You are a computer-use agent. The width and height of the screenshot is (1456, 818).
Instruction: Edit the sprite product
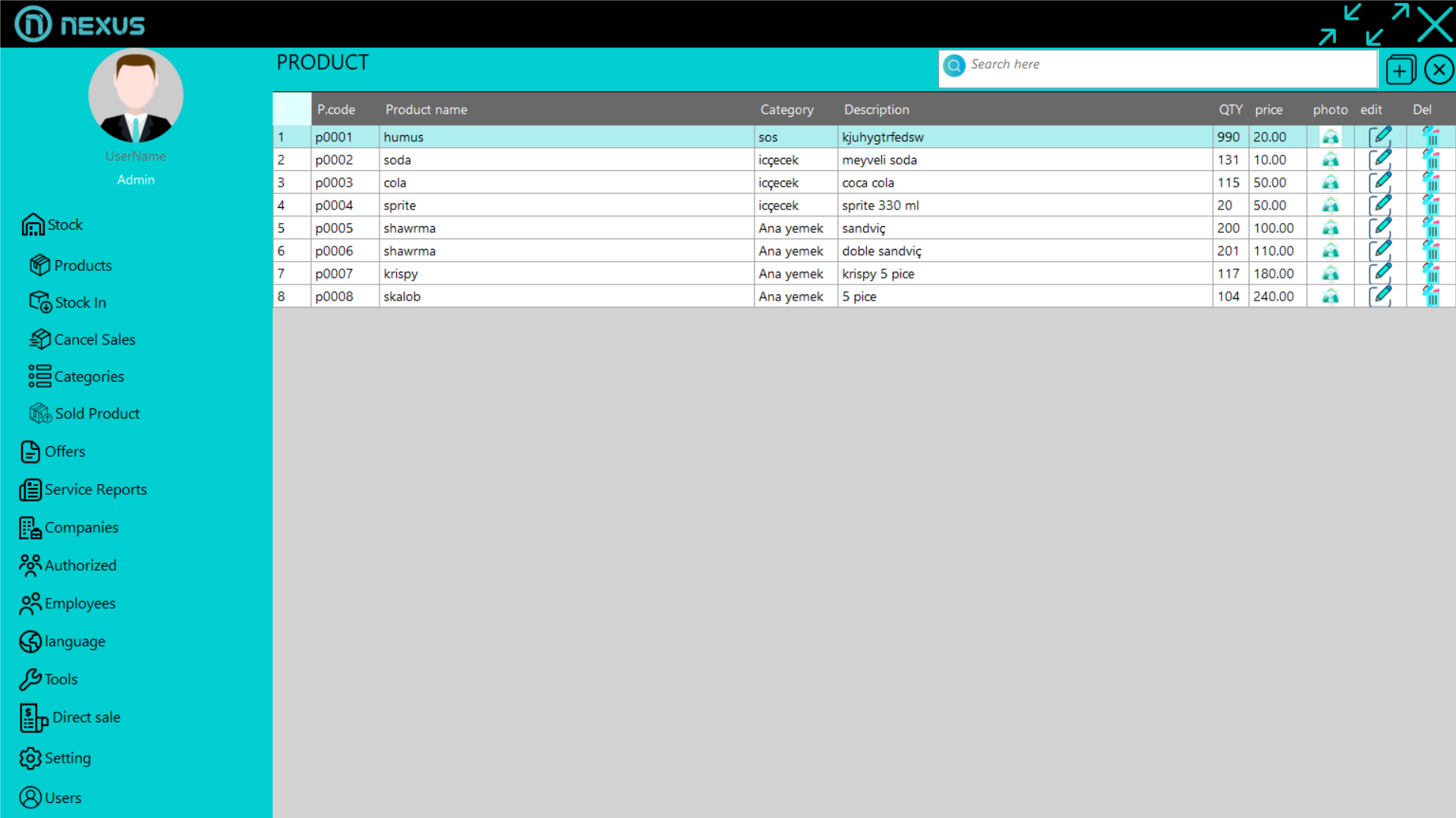(x=1380, y=206)
